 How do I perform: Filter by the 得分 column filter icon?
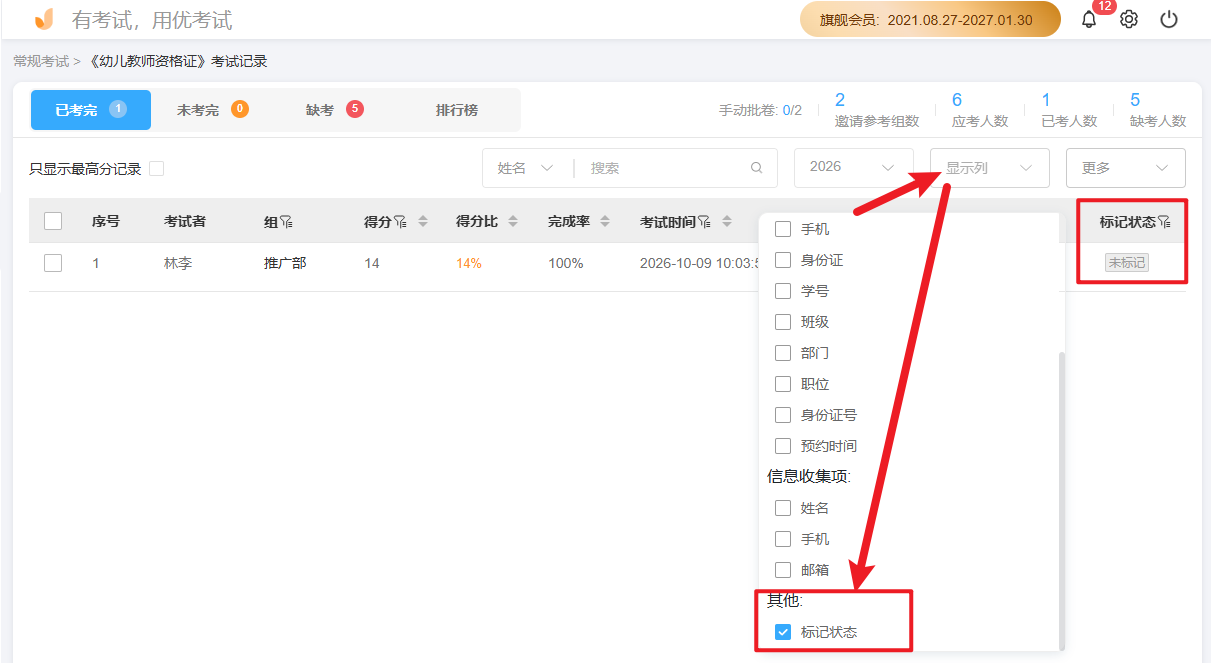point(400,222)
